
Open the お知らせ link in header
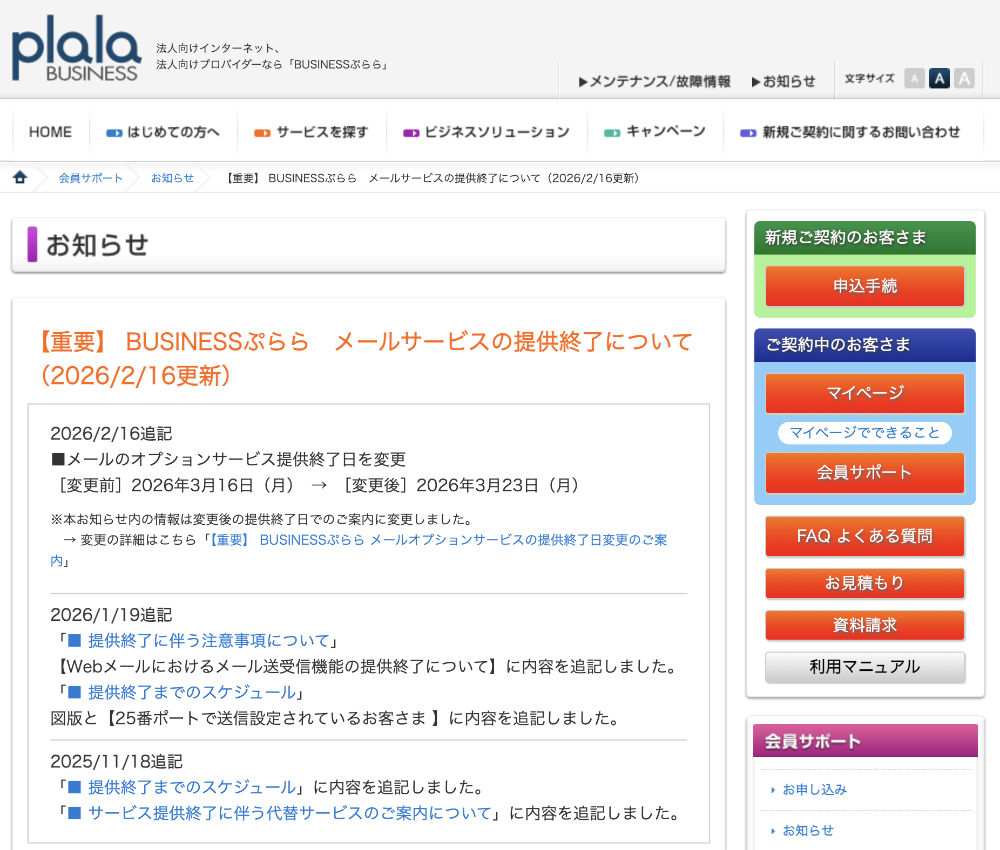click(x=783, y=81)
